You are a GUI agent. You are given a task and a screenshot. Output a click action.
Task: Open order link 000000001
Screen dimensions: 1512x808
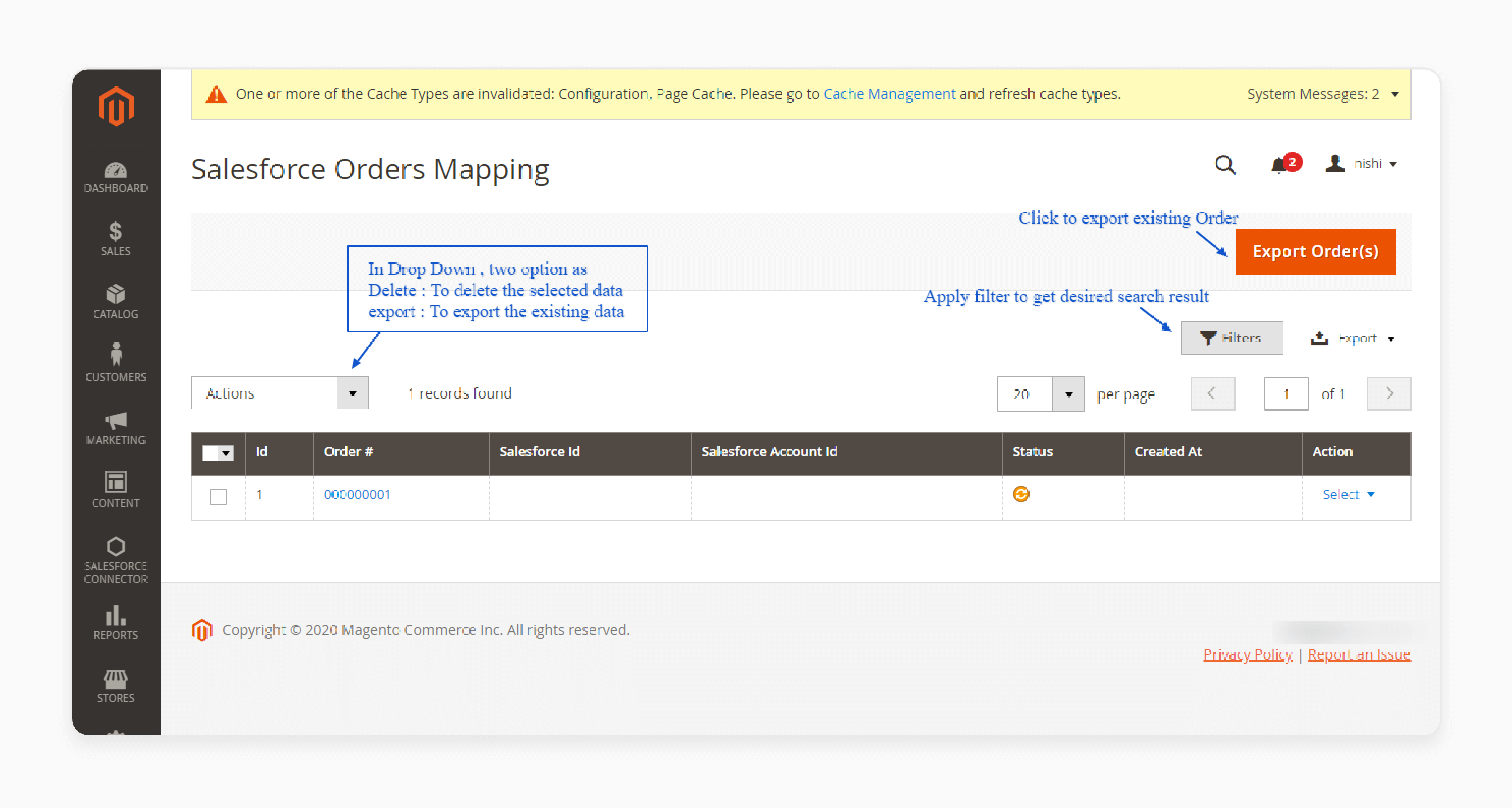point(357,495)
